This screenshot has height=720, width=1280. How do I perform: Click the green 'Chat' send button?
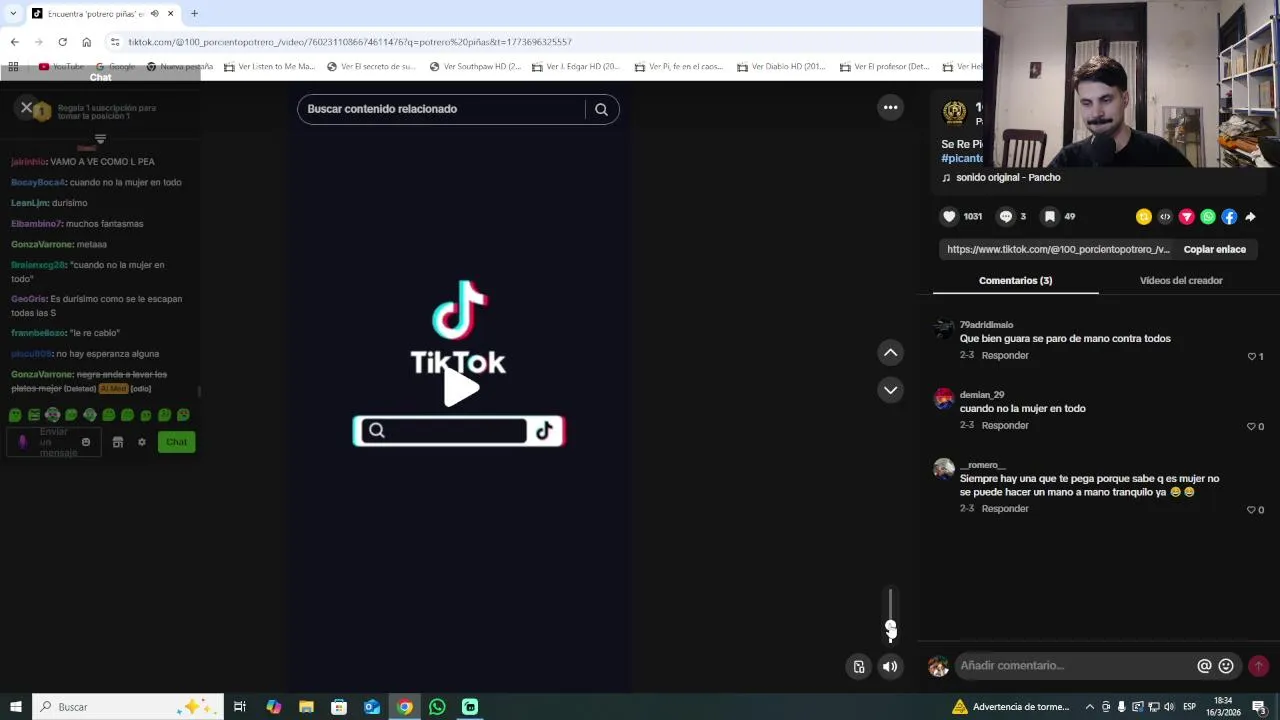[x=177, y=442]
